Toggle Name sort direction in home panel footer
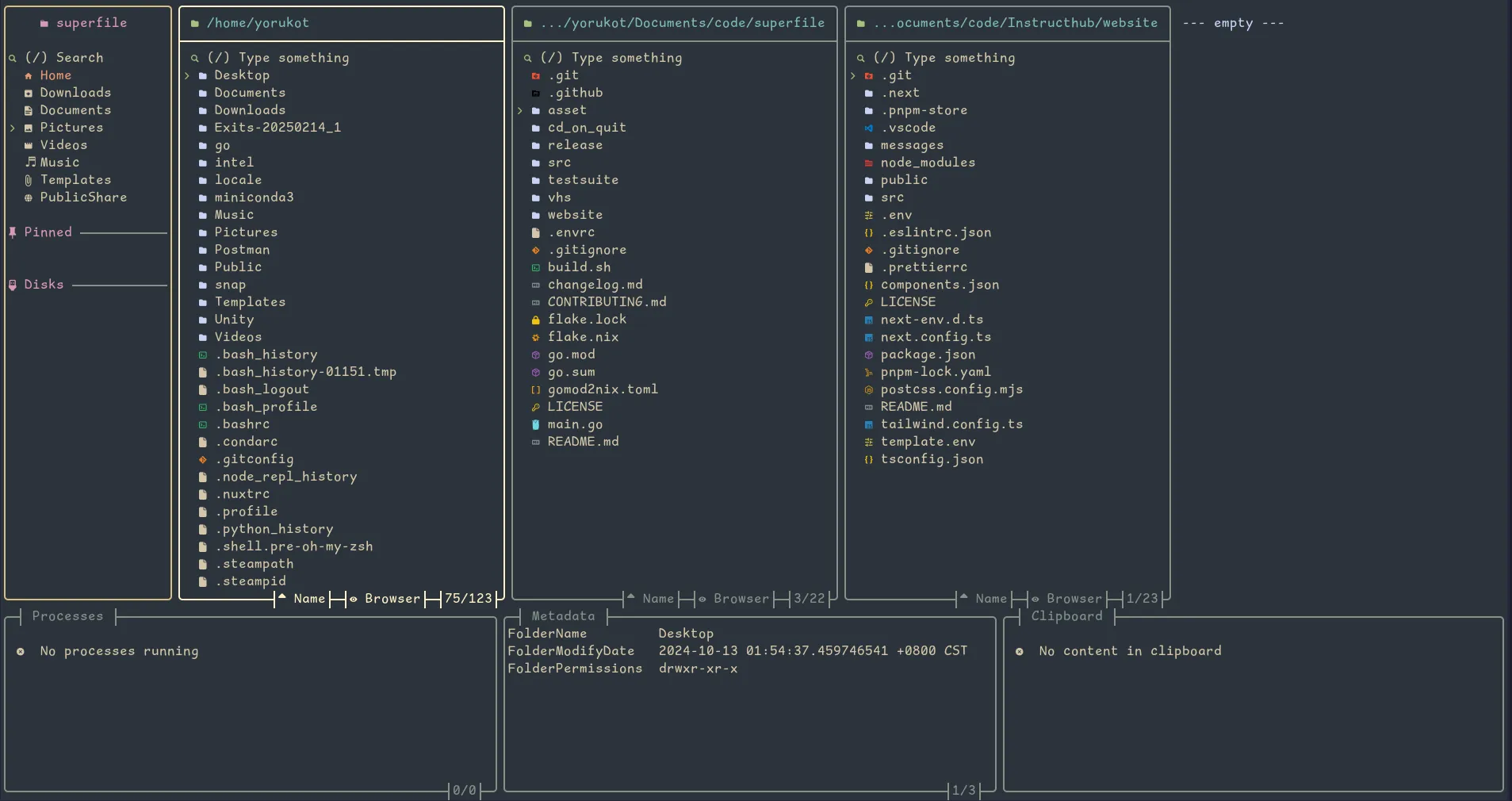 click(281, 600)
